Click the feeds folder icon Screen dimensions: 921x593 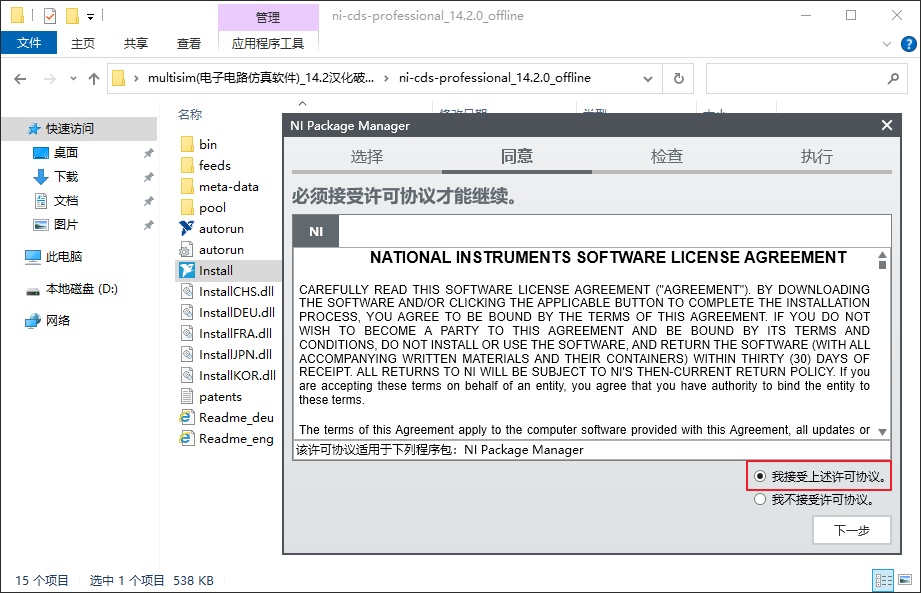(x=187, y=166)
